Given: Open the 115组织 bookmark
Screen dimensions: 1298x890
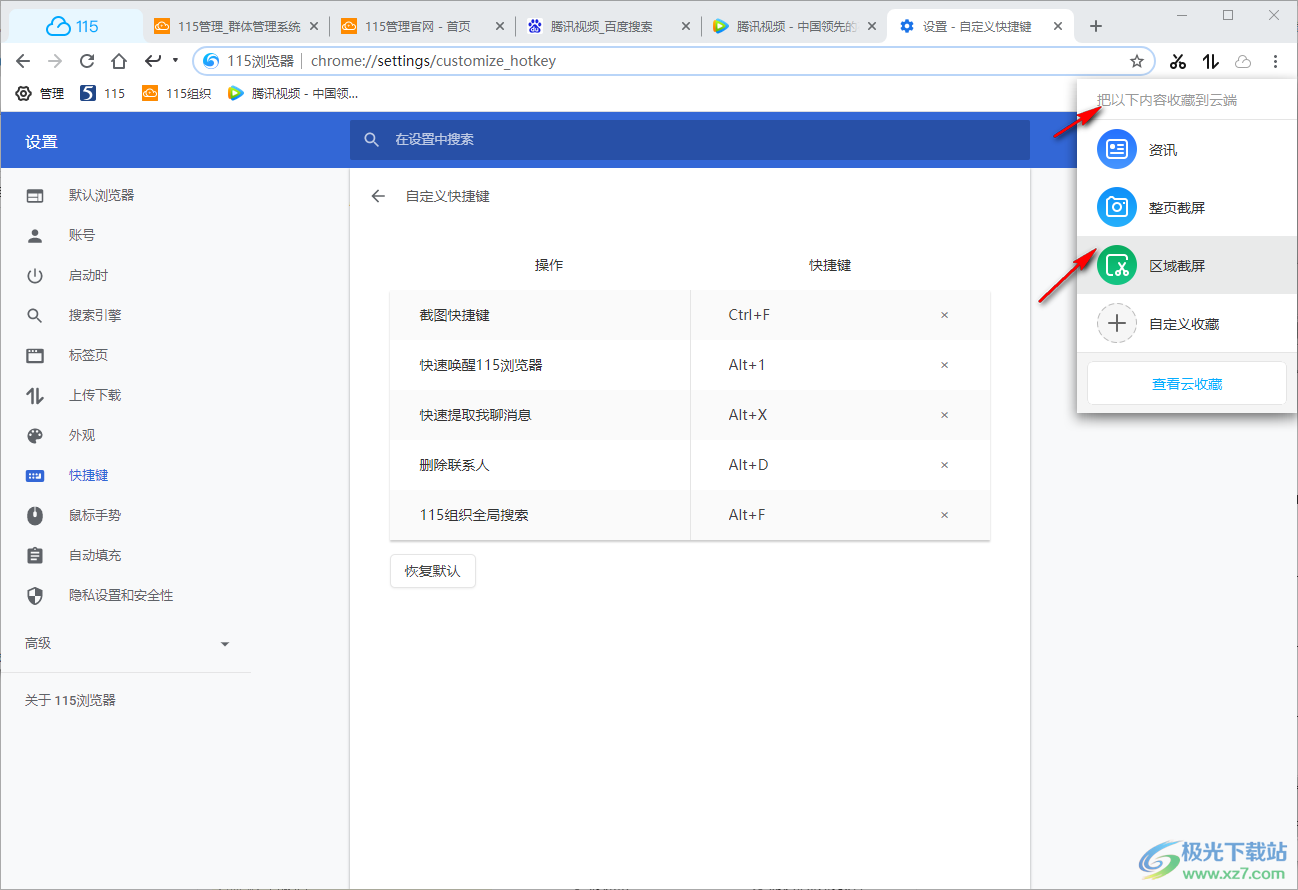Looking at the screenshot, I should [176, 93].
